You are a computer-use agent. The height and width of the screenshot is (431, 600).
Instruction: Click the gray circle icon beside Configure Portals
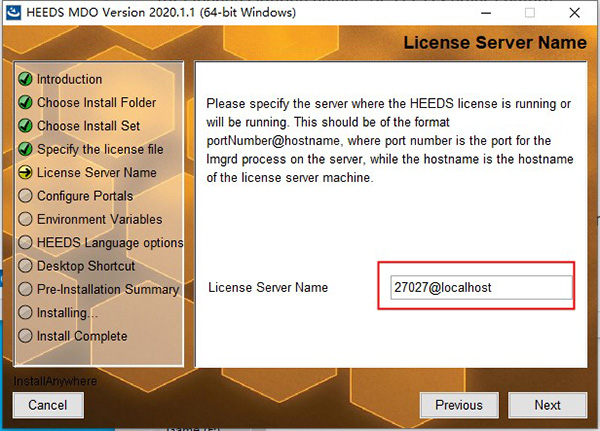[x=25, y=196]
